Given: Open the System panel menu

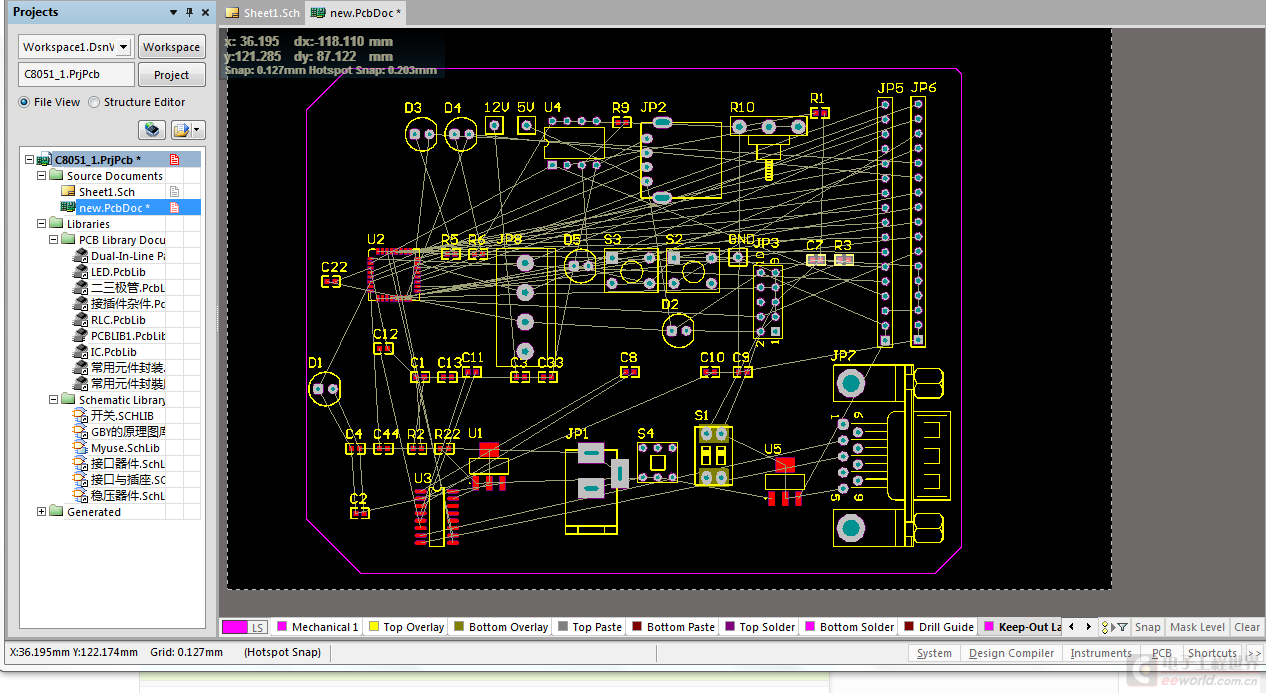Looking at the screenshot, I should 934,653.
